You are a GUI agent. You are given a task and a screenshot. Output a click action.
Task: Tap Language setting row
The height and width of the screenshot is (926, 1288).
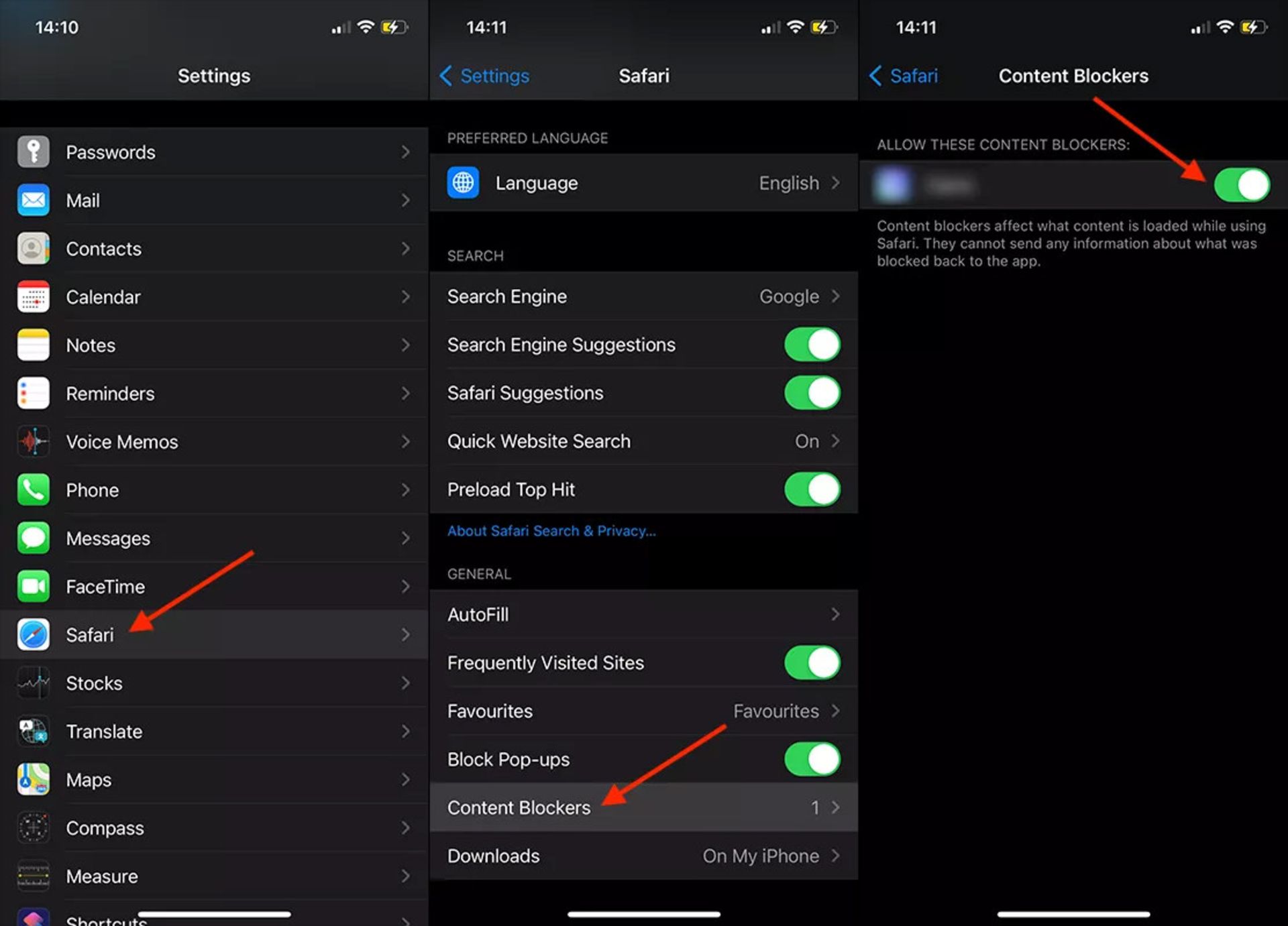pyautogui.click(x=643, y=183)
